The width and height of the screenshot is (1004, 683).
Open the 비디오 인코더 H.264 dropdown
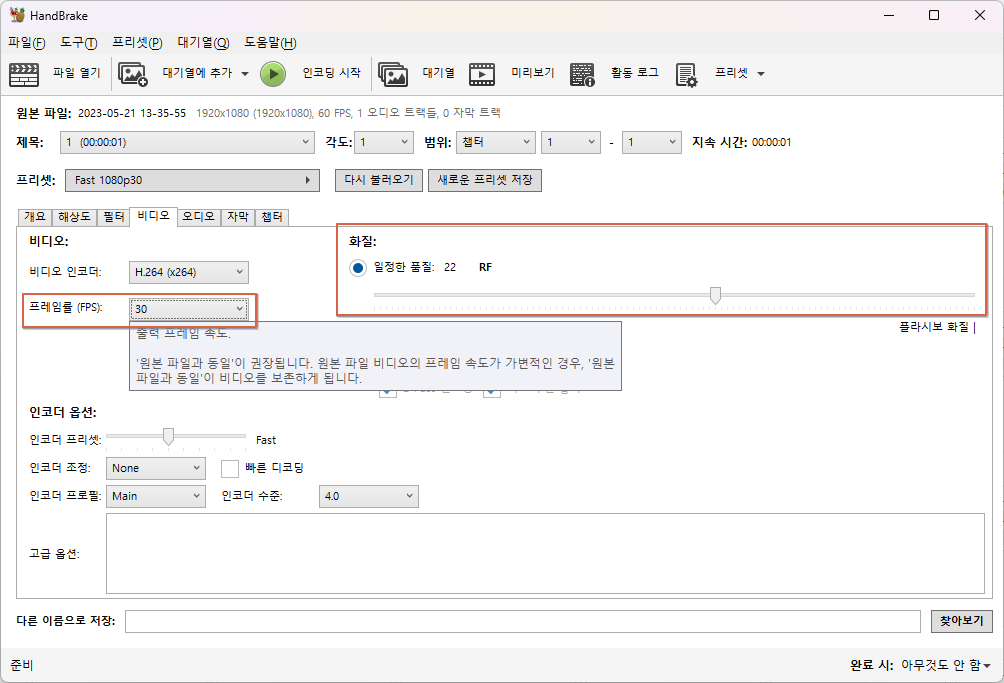pyautogui.click(x=188, y=272)
